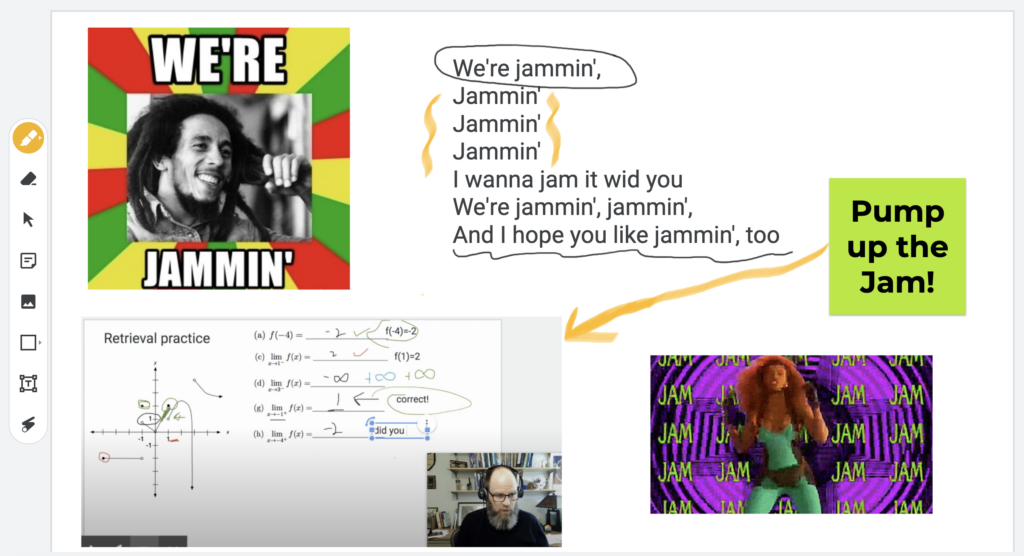This screenshot has width=1024, height=556.
Task: Click the green "Pump up the Jam!" sticky note
Action: [x=897, y=246]
